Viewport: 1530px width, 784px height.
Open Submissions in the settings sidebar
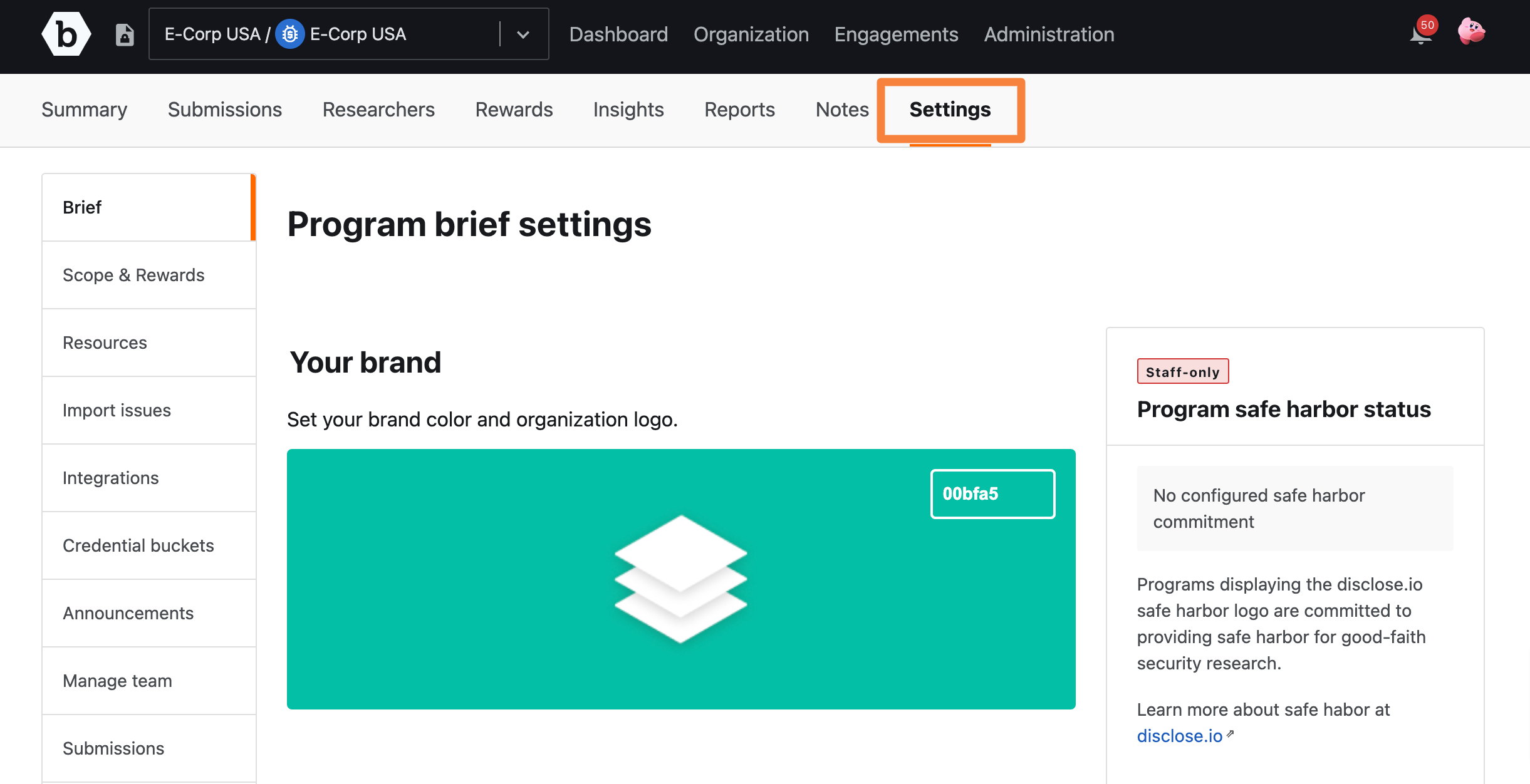[148, 748]
